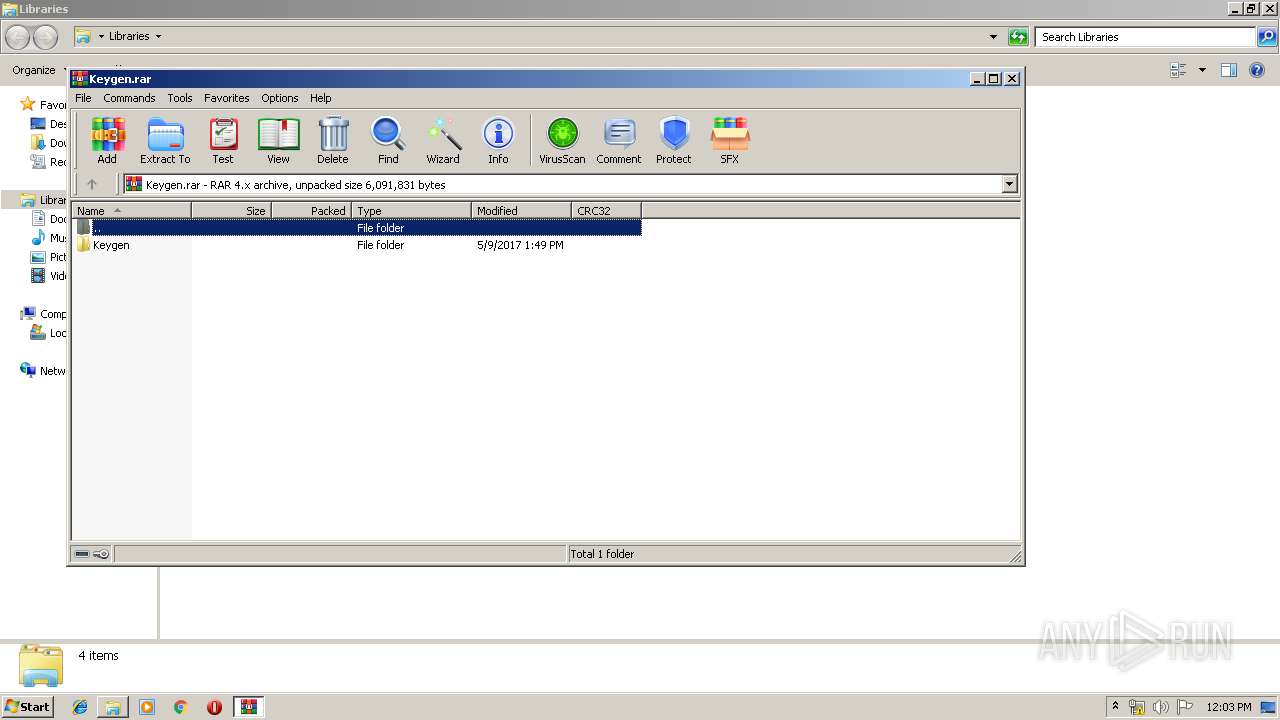Screen dimensions: 1280x720
Task: Click the taskbar clock 12:03 PM
Action: (1229, 707)
